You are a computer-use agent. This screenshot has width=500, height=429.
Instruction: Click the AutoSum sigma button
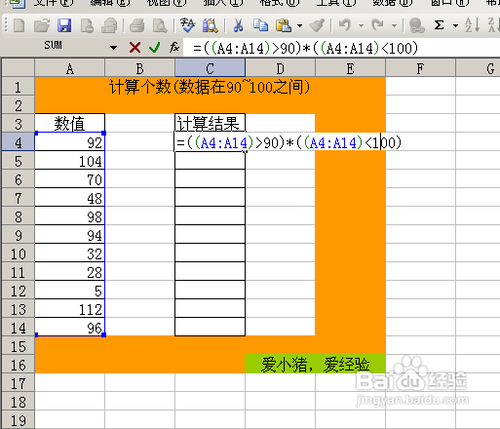pos(439,26)
